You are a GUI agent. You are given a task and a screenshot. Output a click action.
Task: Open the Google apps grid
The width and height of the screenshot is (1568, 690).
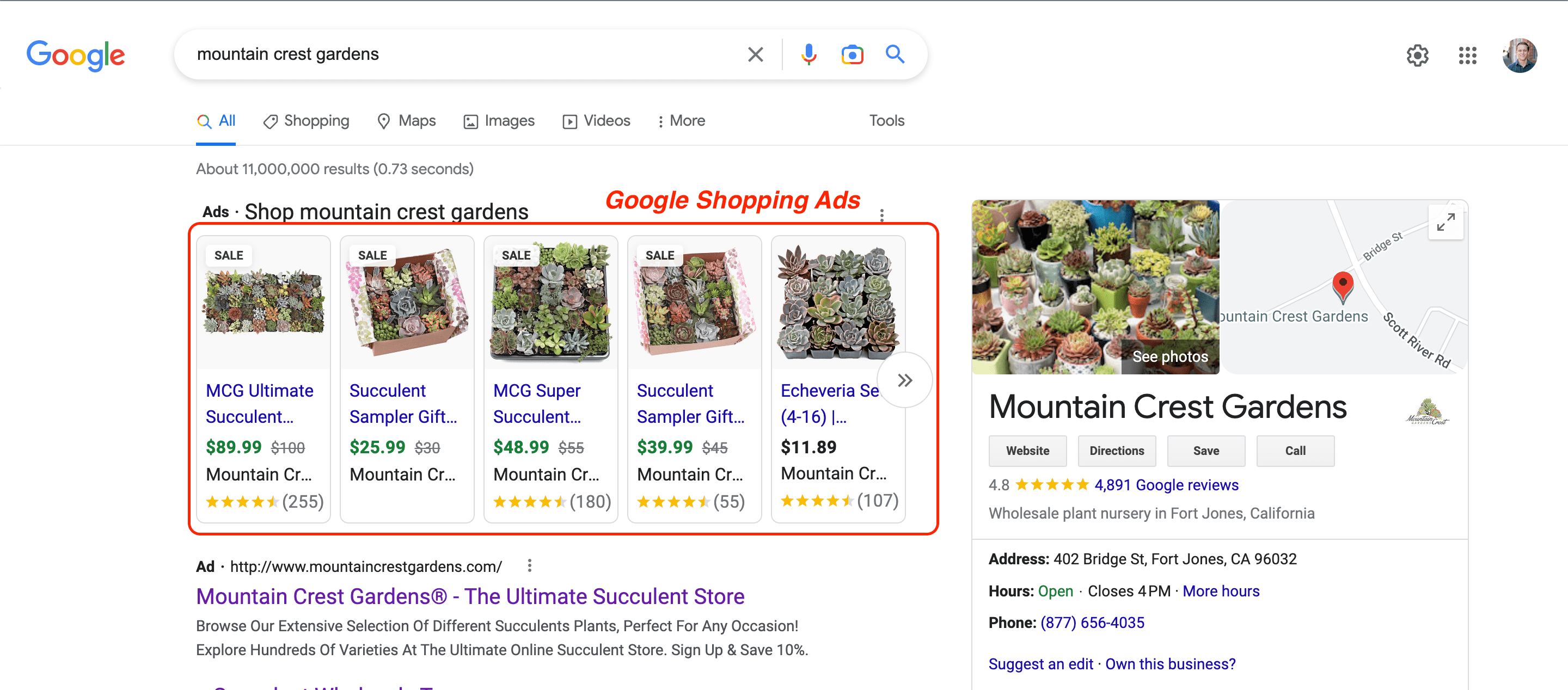coord(1467,56)
